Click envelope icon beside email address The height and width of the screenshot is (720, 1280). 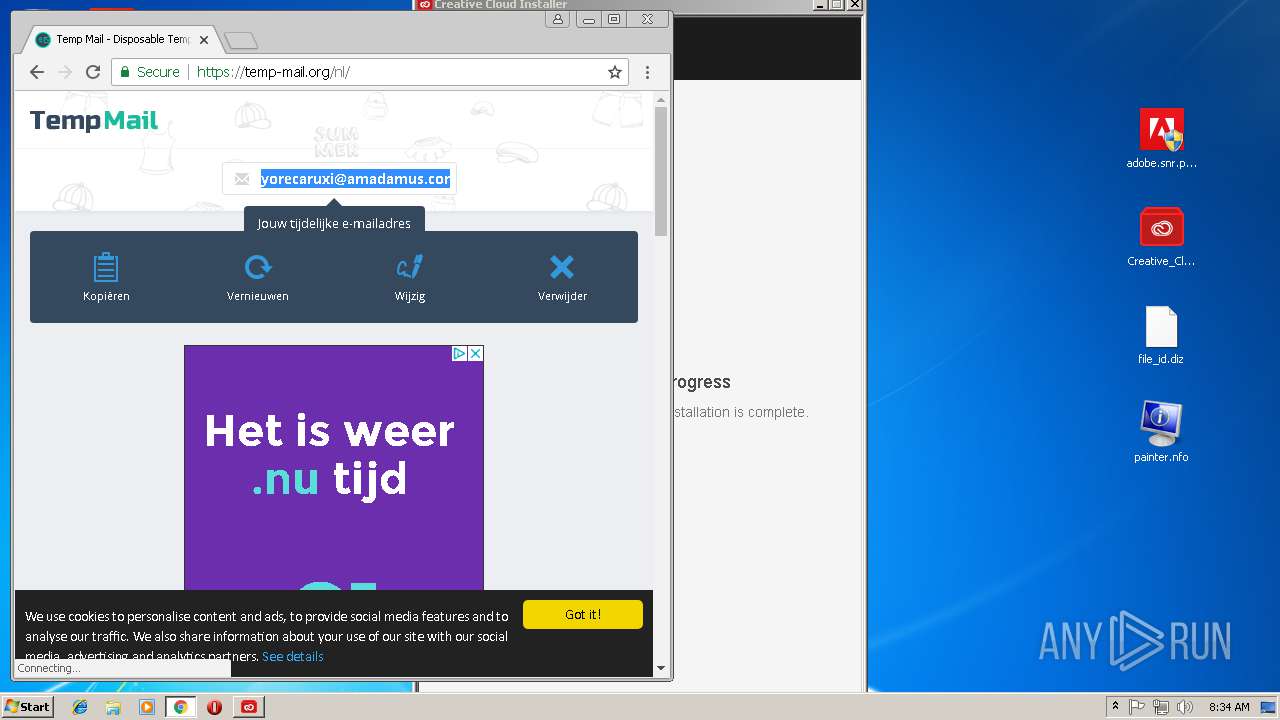[x=242, y=179]
